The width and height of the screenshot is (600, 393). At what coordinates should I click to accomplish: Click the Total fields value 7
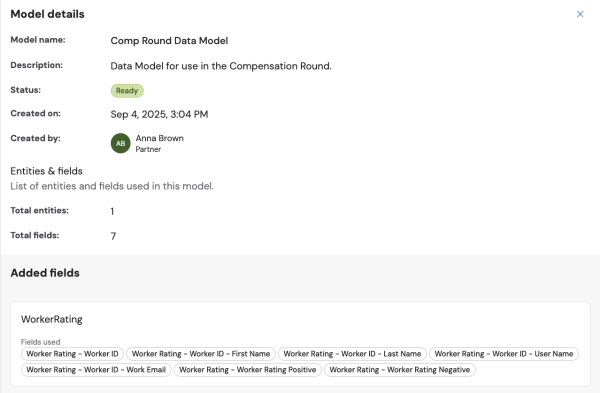pos(113,236)
